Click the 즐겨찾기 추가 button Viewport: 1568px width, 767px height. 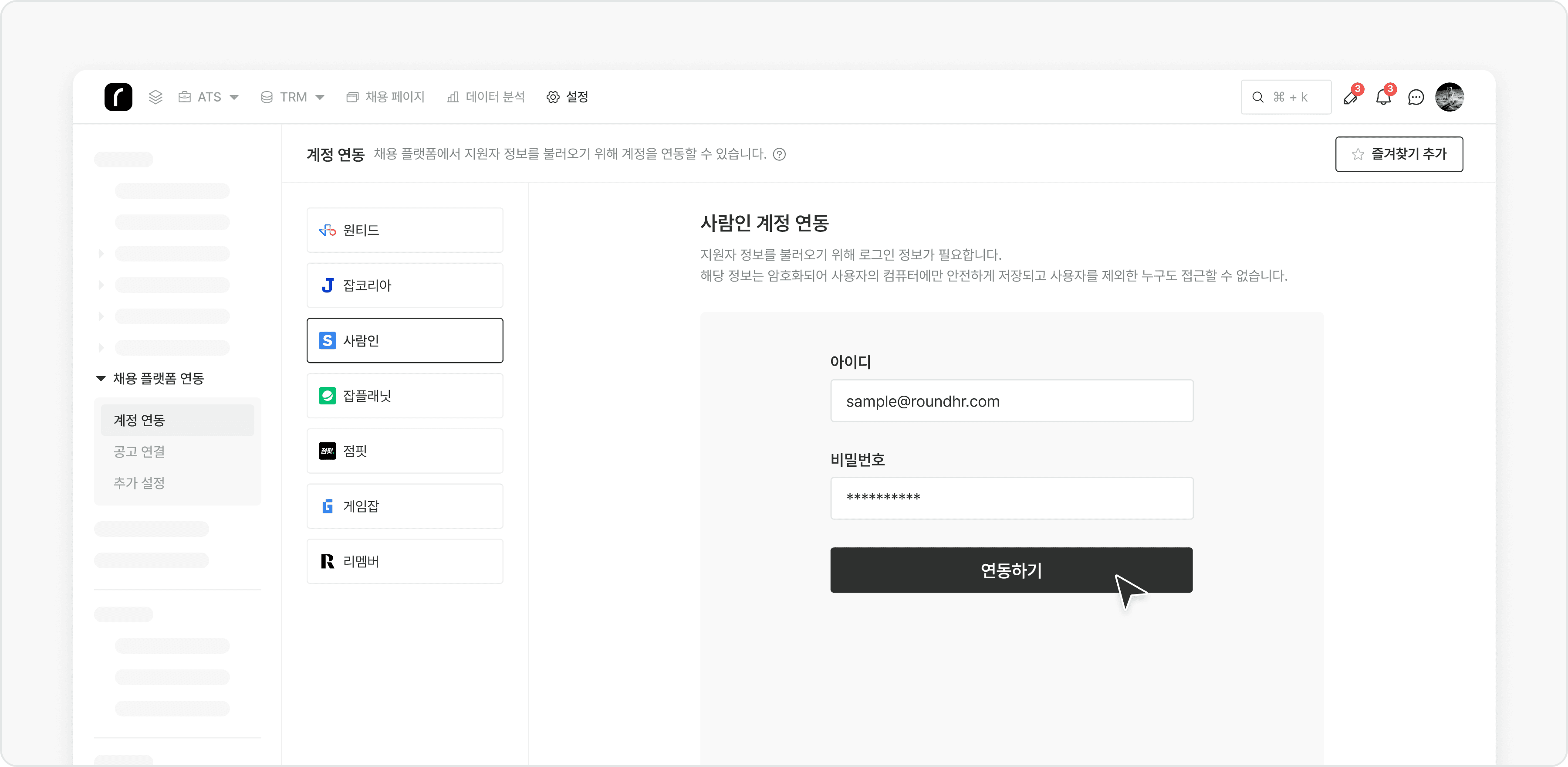click(1399, 154)
